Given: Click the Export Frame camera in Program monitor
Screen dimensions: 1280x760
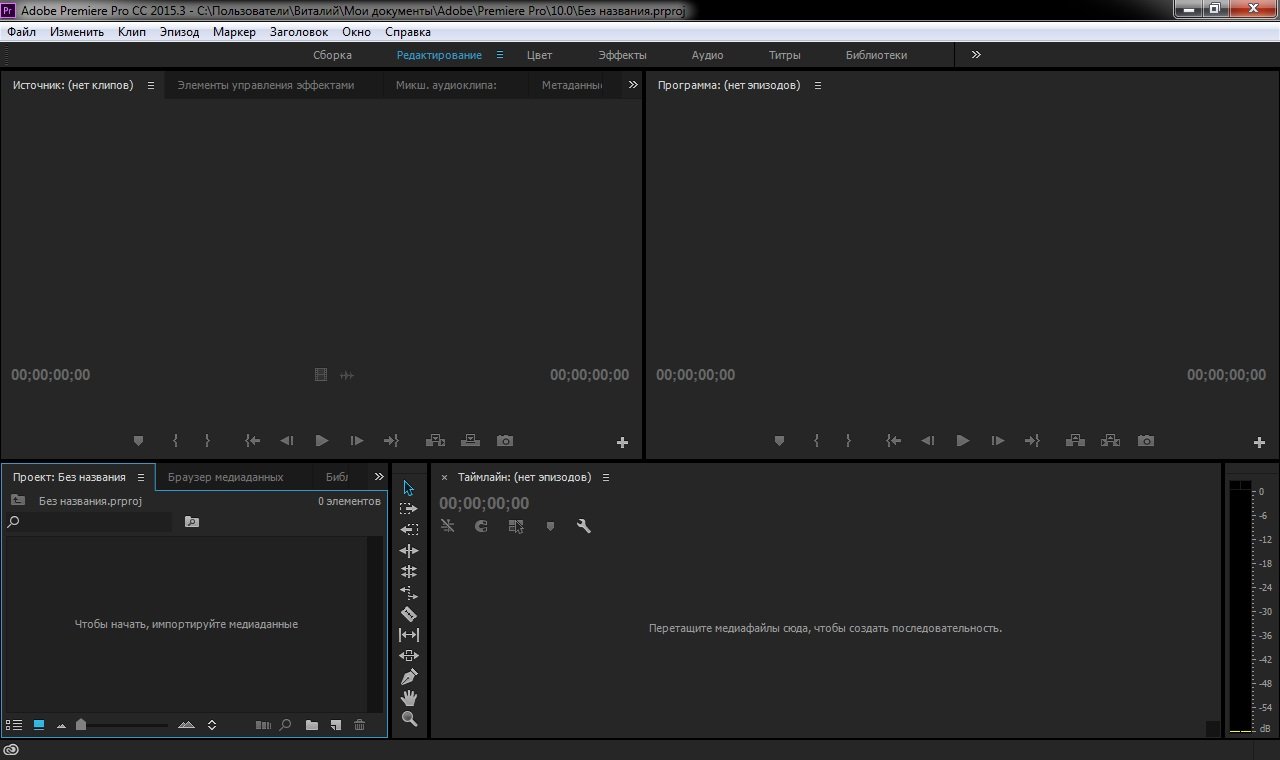Looking at the screenshot, I should 1146,441.
